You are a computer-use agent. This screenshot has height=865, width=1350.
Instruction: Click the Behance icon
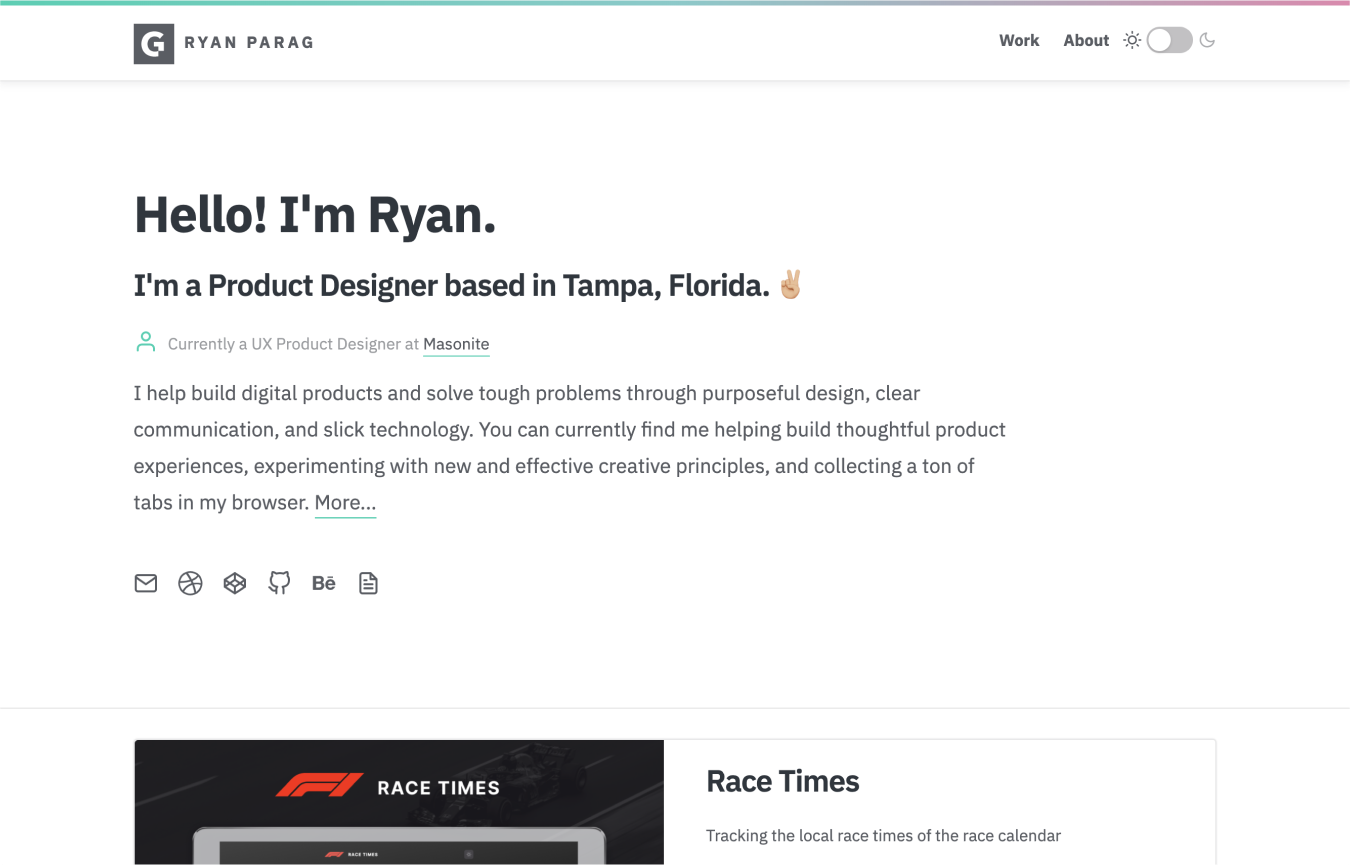coord(323,583)
